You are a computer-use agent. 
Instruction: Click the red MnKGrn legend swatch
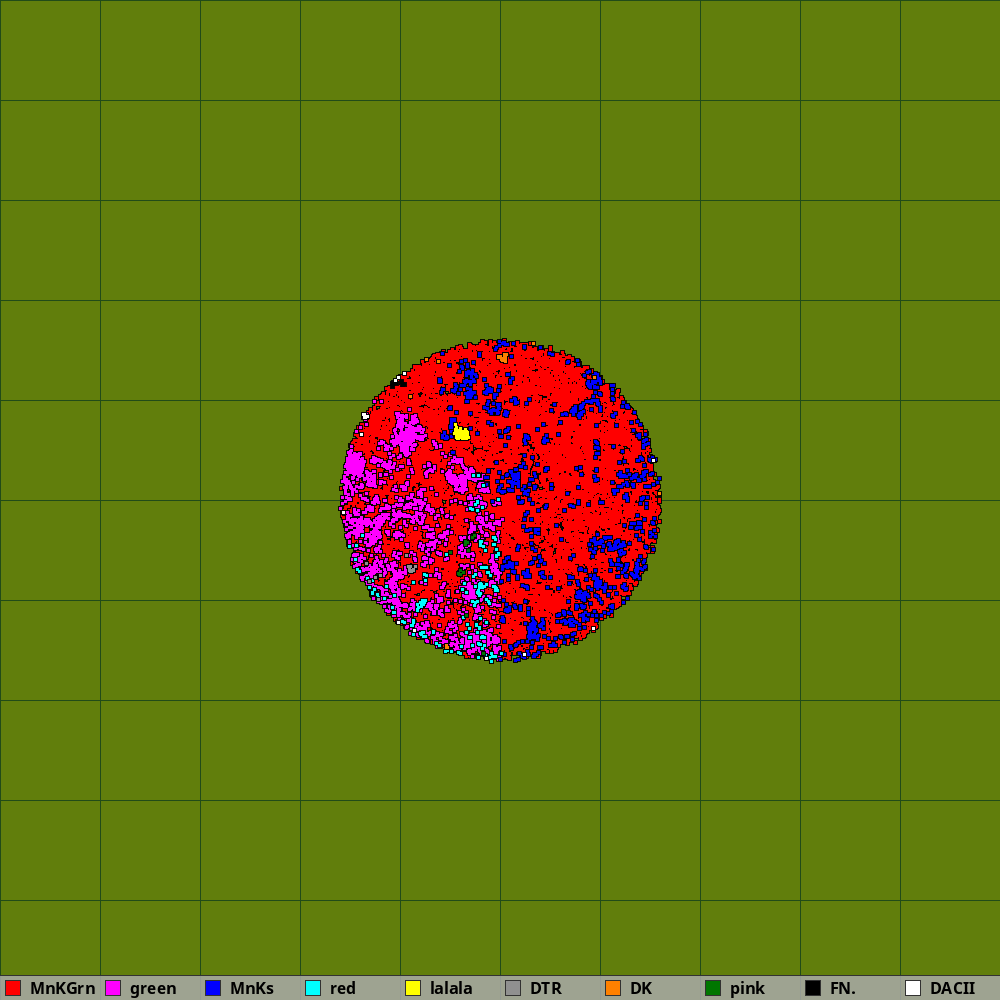pos(13,988)
